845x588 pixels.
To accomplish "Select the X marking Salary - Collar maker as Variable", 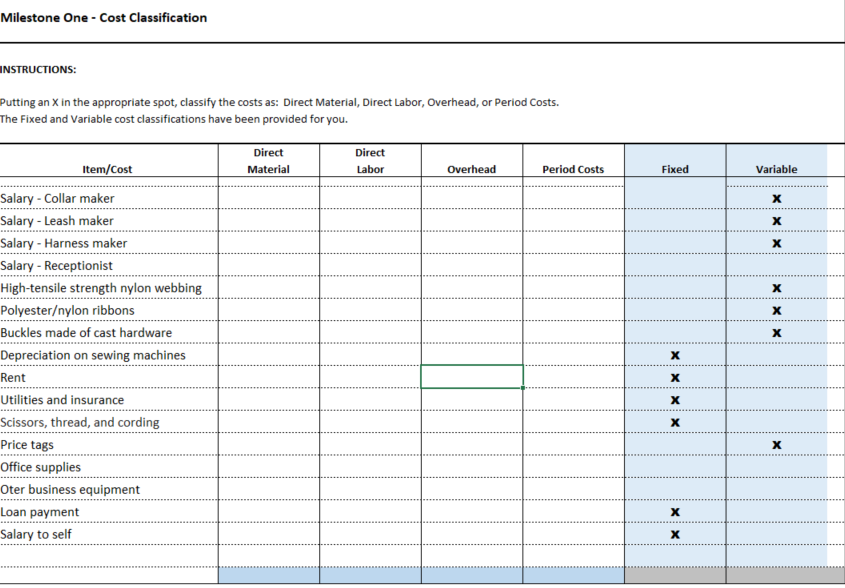I will (777, 198).
